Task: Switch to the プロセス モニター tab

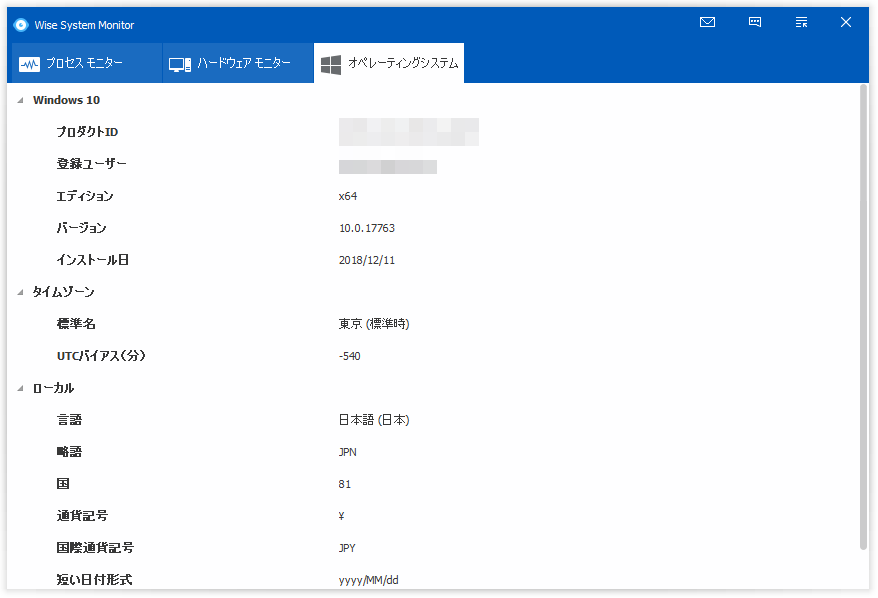Action: 87,63
